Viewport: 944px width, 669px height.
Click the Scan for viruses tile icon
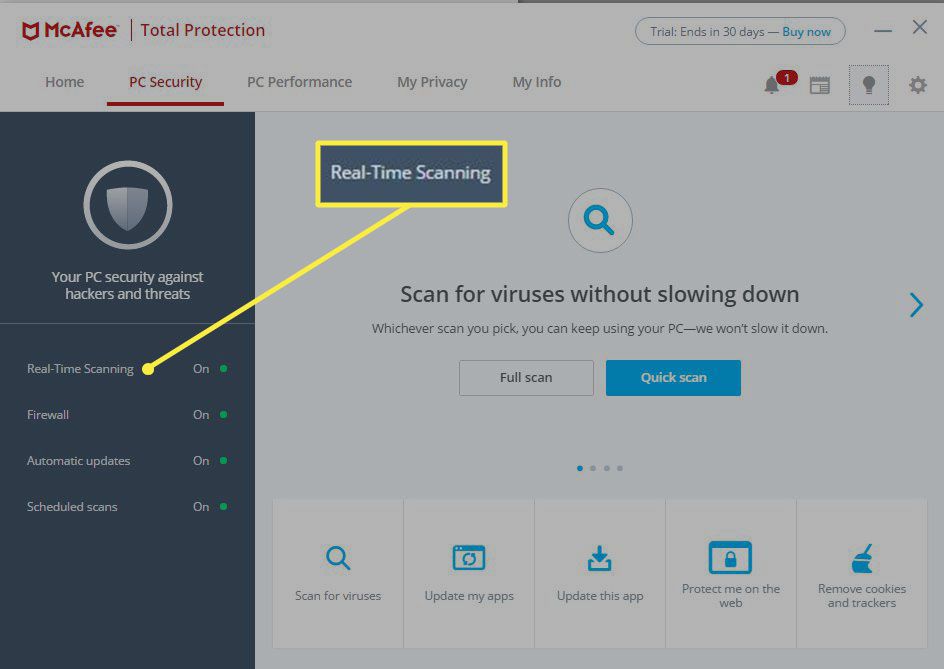[338, 558]
